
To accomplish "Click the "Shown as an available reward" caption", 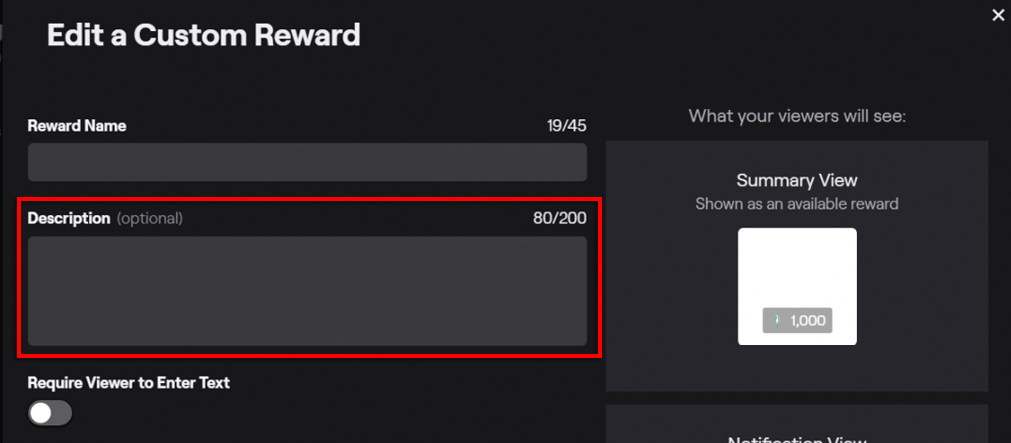I will click(797, 204).
